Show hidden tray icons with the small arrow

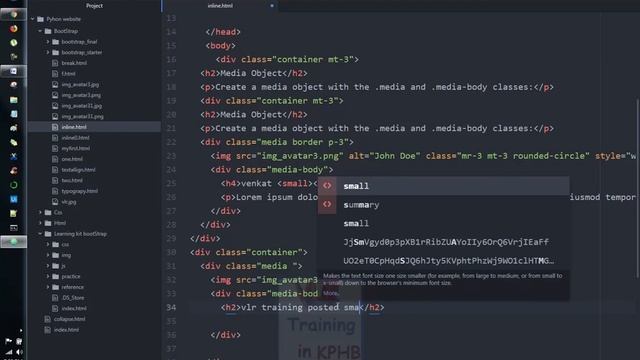pos(21,330)
